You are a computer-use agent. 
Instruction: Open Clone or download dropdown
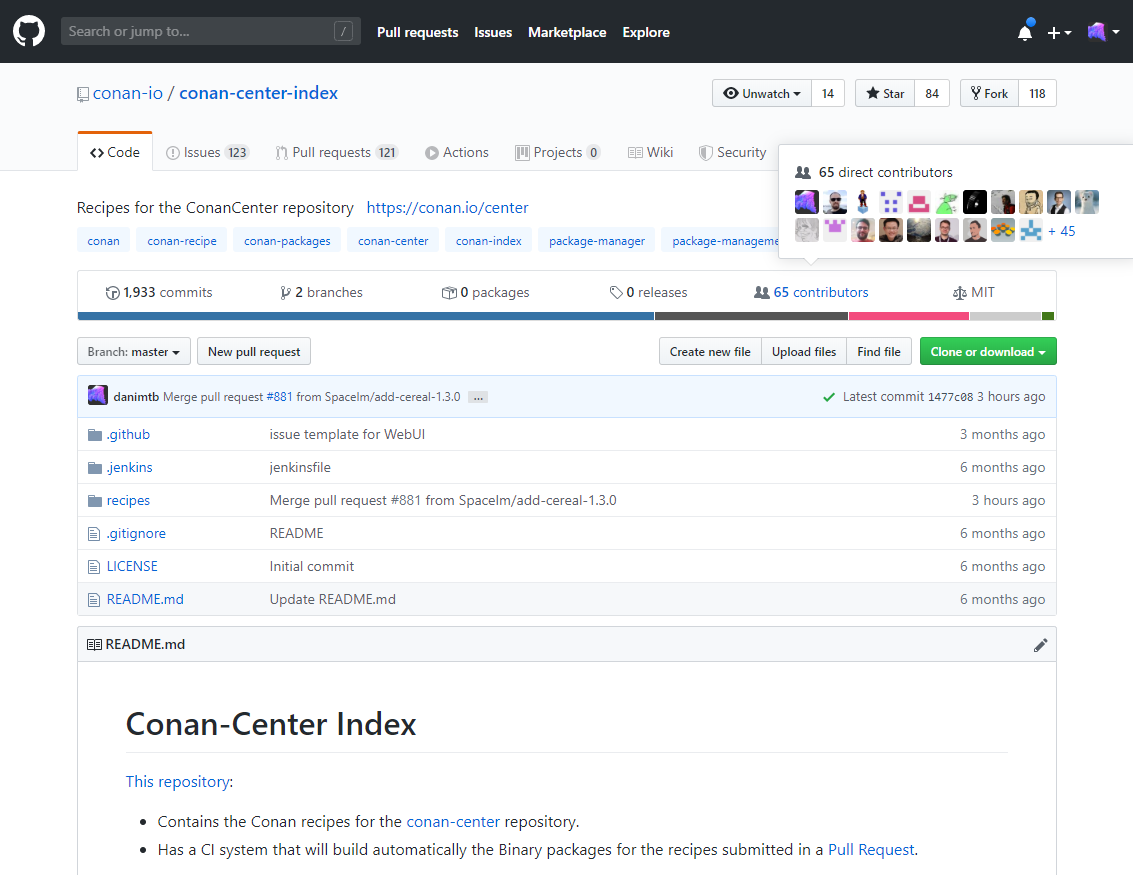point(988,352)
